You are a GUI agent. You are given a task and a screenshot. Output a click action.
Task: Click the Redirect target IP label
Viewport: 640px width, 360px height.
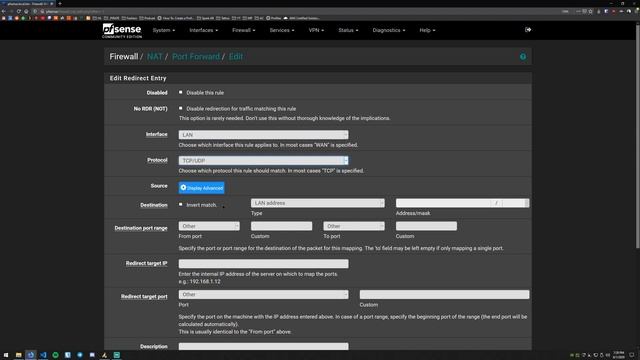coord(147,263)
